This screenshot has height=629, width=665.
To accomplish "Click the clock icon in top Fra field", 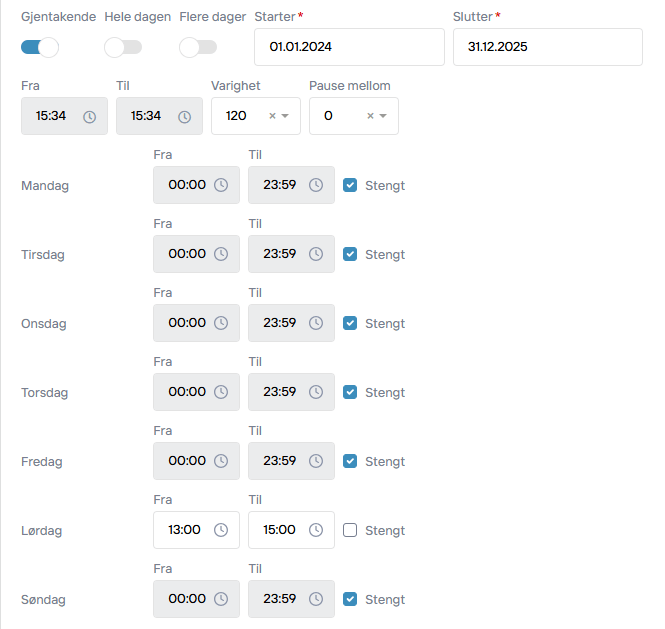I will [x=89, y=116].
